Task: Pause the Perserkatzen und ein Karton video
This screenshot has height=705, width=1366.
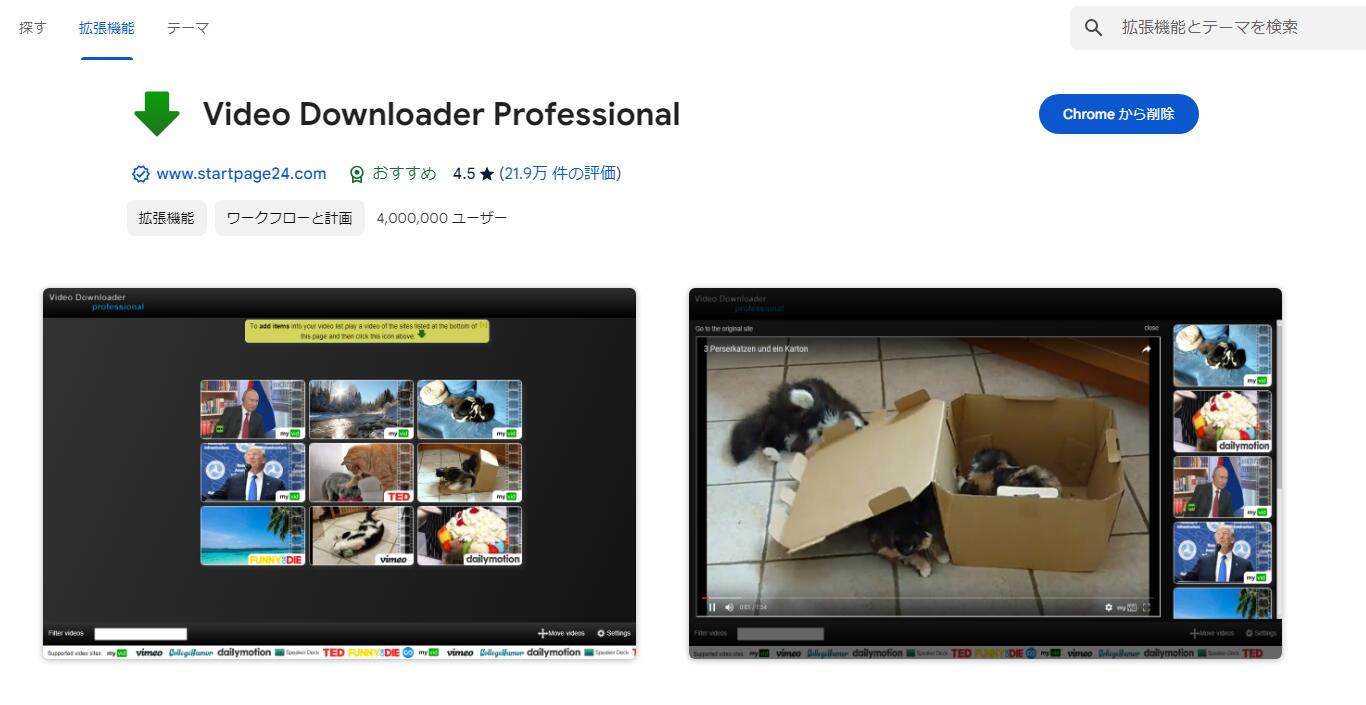Action: 712,607
